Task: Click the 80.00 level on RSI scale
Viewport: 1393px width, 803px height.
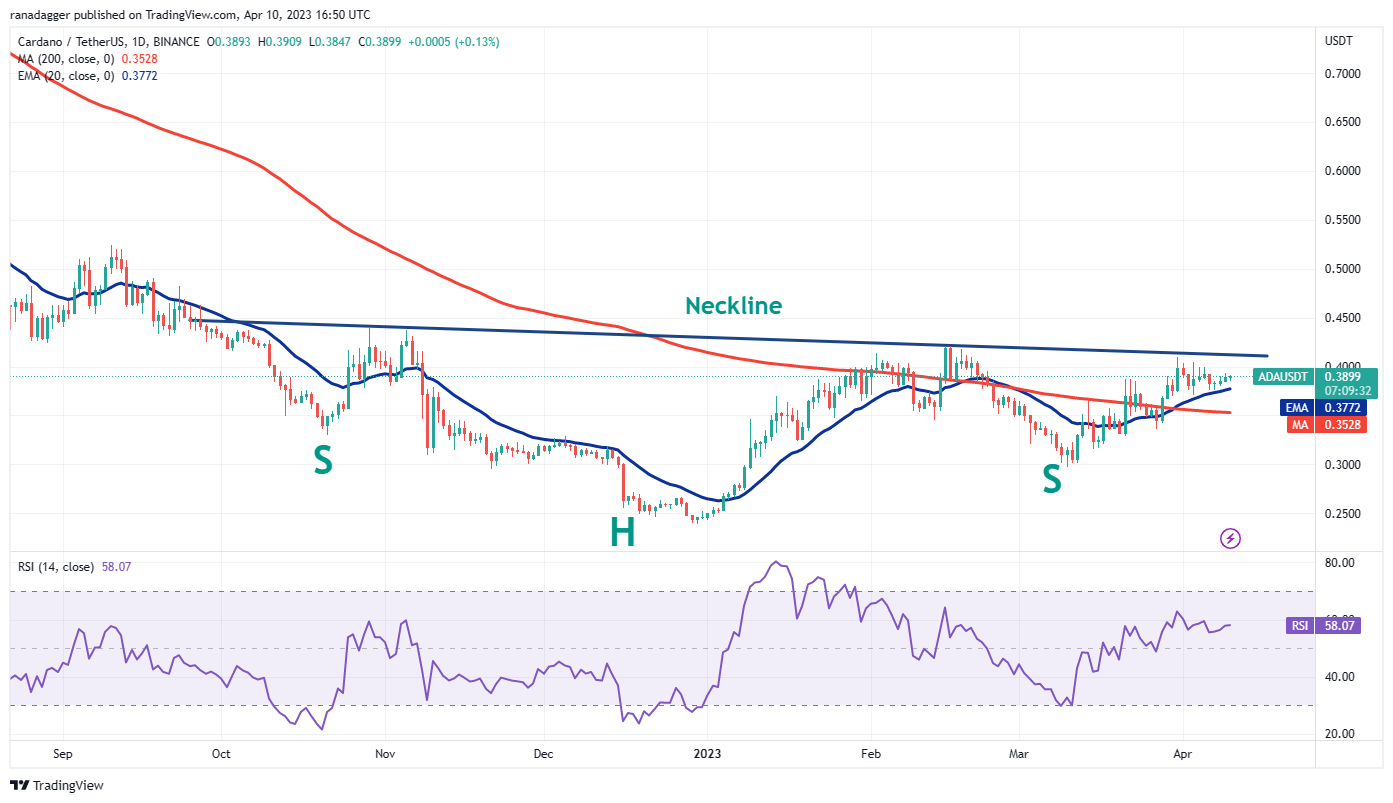Action: [x=1339, y=563]
